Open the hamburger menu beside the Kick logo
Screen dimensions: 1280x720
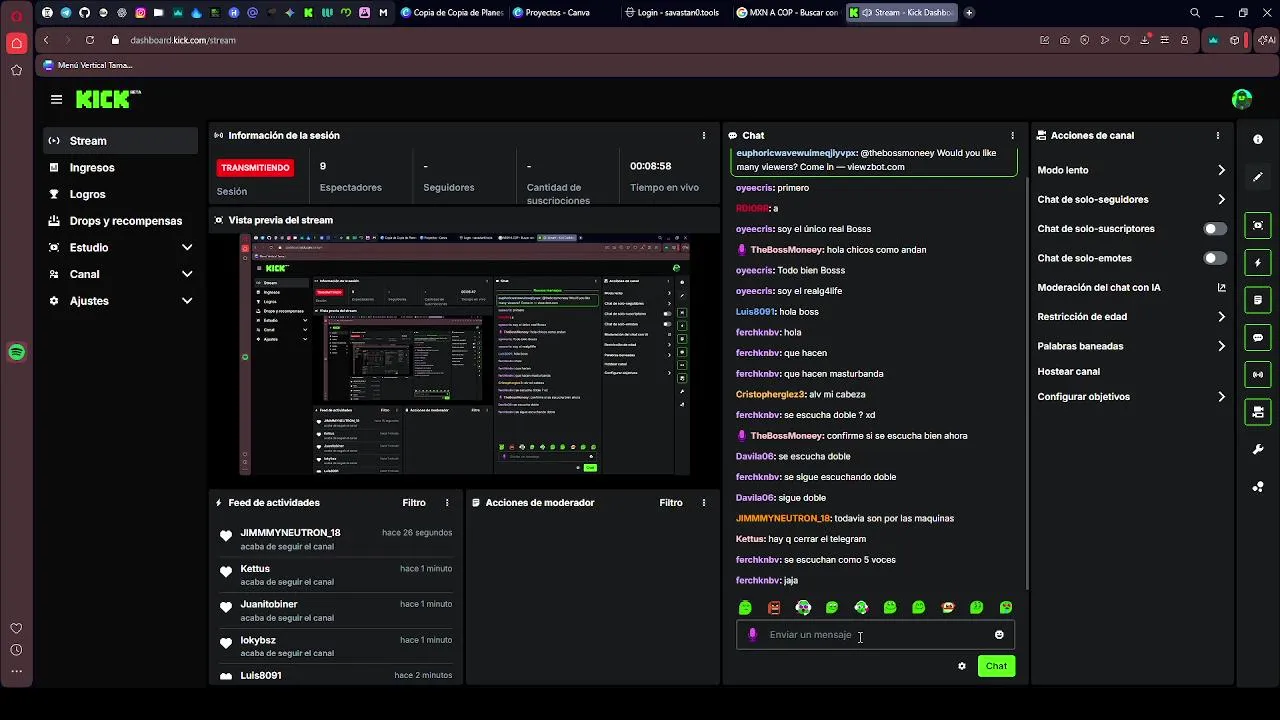(56, 99)
